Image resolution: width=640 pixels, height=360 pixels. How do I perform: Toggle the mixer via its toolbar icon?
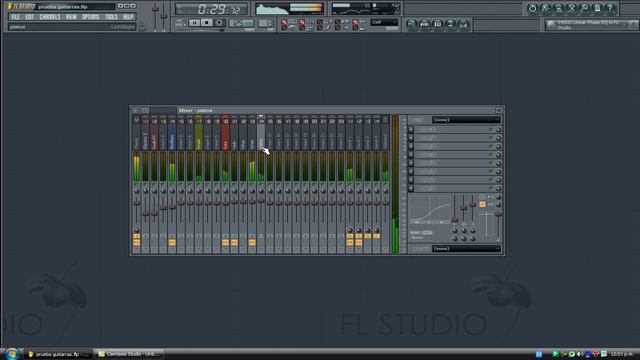[464, 24]
